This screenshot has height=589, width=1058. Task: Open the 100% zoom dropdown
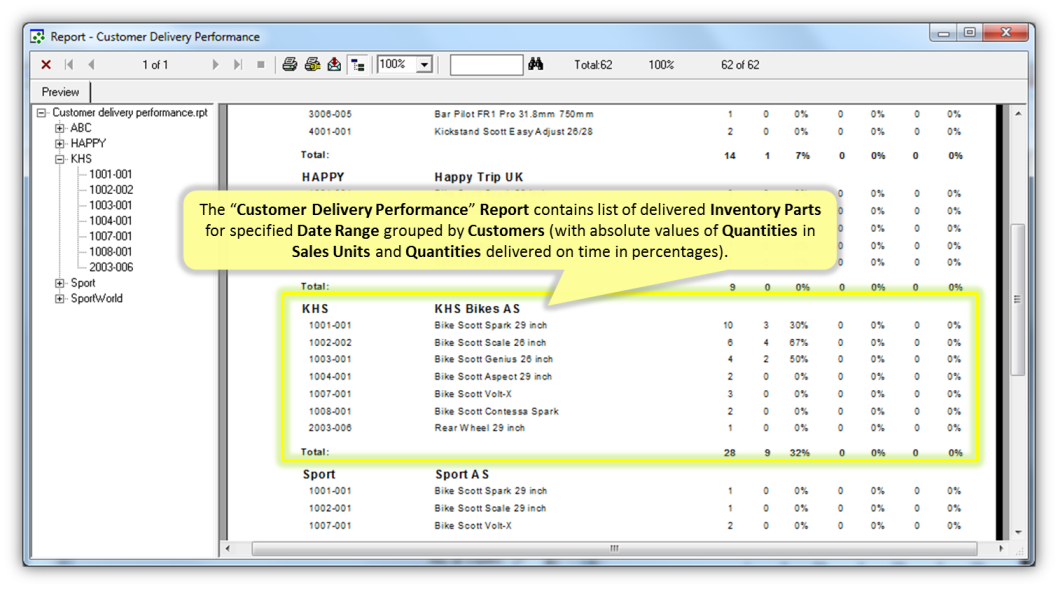coord(424,65)
